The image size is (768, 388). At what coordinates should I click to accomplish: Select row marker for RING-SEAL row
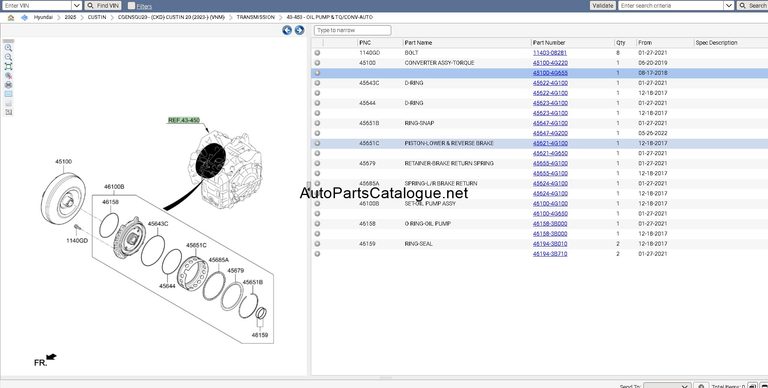[x=317, y=243]
